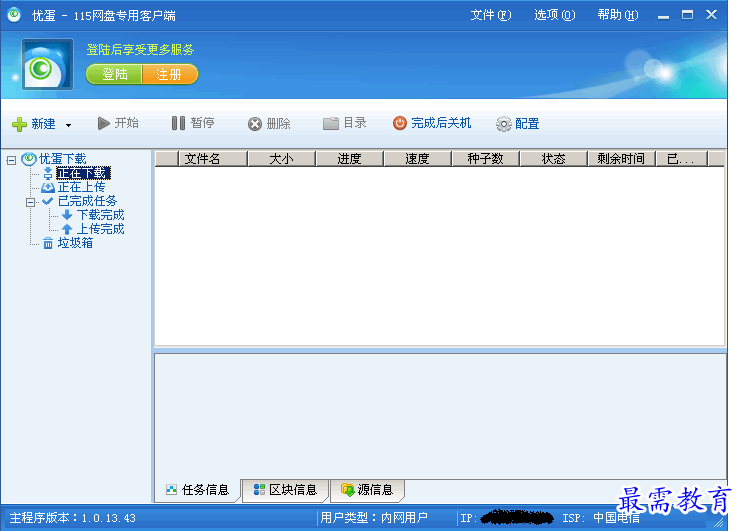
Task: Click the 登陆 login button
Action: coord(114,75)
